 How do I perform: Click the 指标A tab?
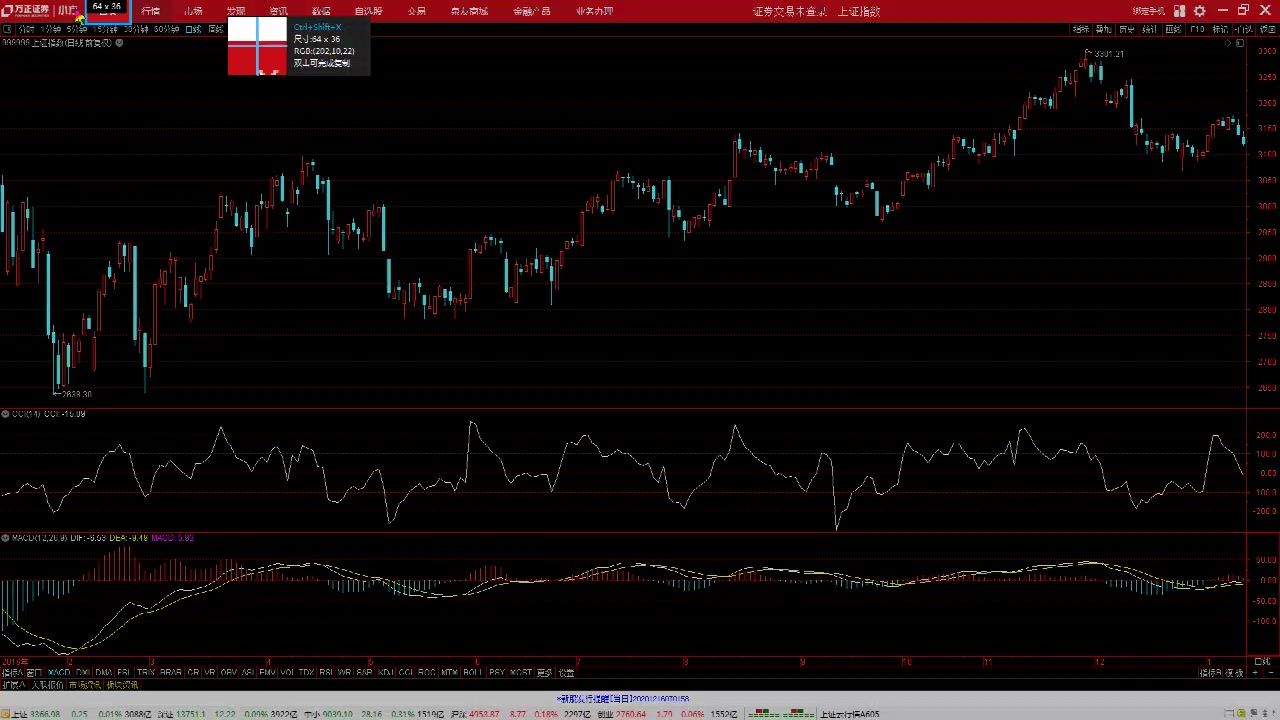[x=11, y=672]
